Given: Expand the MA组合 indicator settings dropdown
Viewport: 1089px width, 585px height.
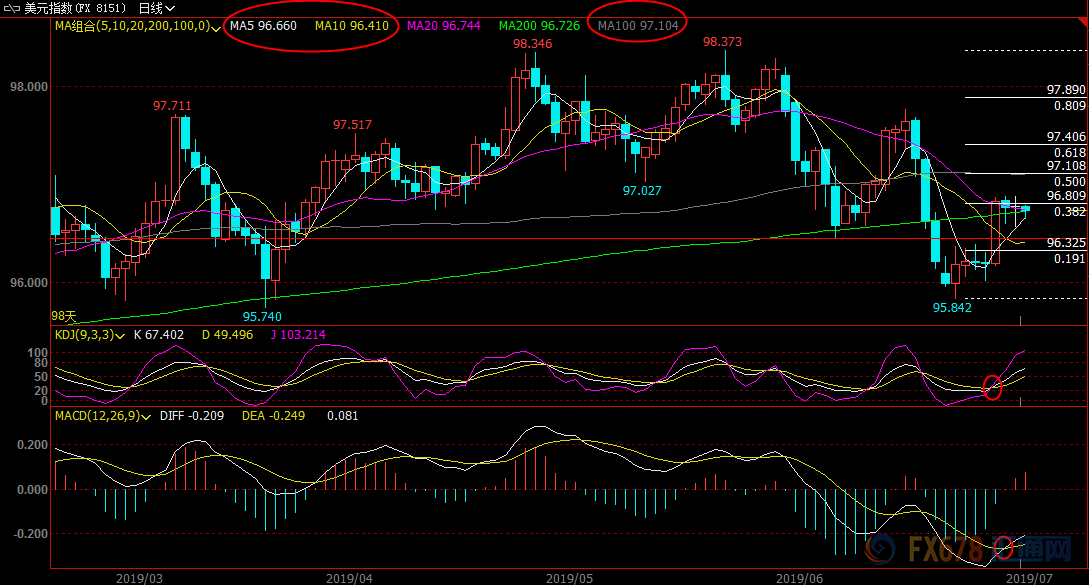Looking at the screenshot, I should tap(216, 28).
